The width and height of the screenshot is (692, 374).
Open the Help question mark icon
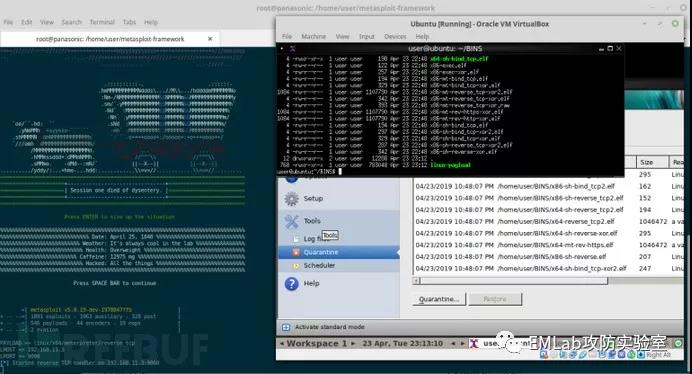[292, 283]
